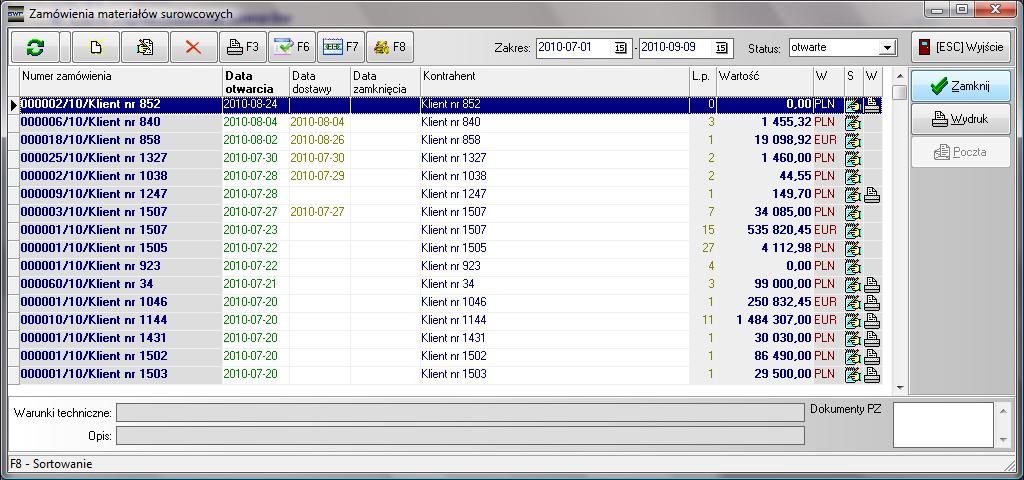Select order 000006/10/Klient nr 840
This screenshot has height=480, width=1024.
point(121,122)
